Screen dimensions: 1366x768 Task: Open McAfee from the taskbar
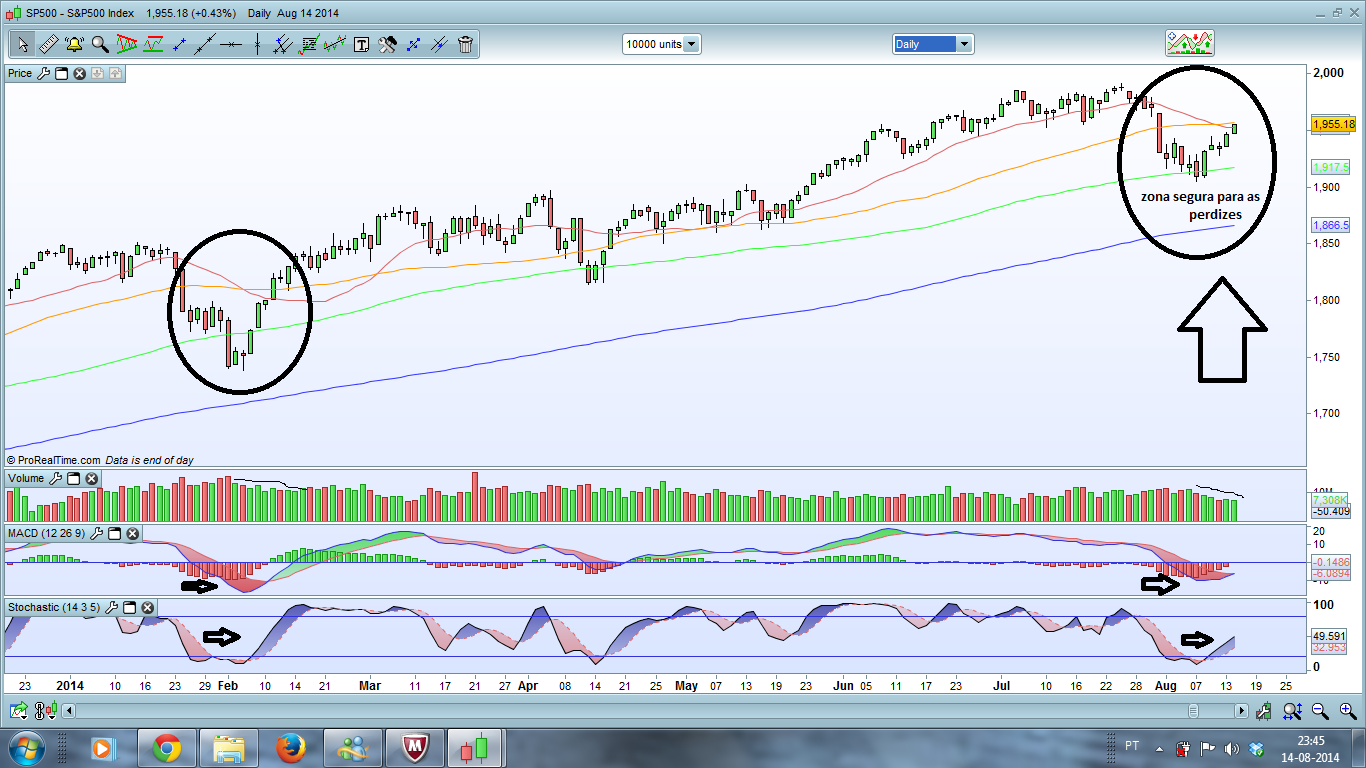416,747
